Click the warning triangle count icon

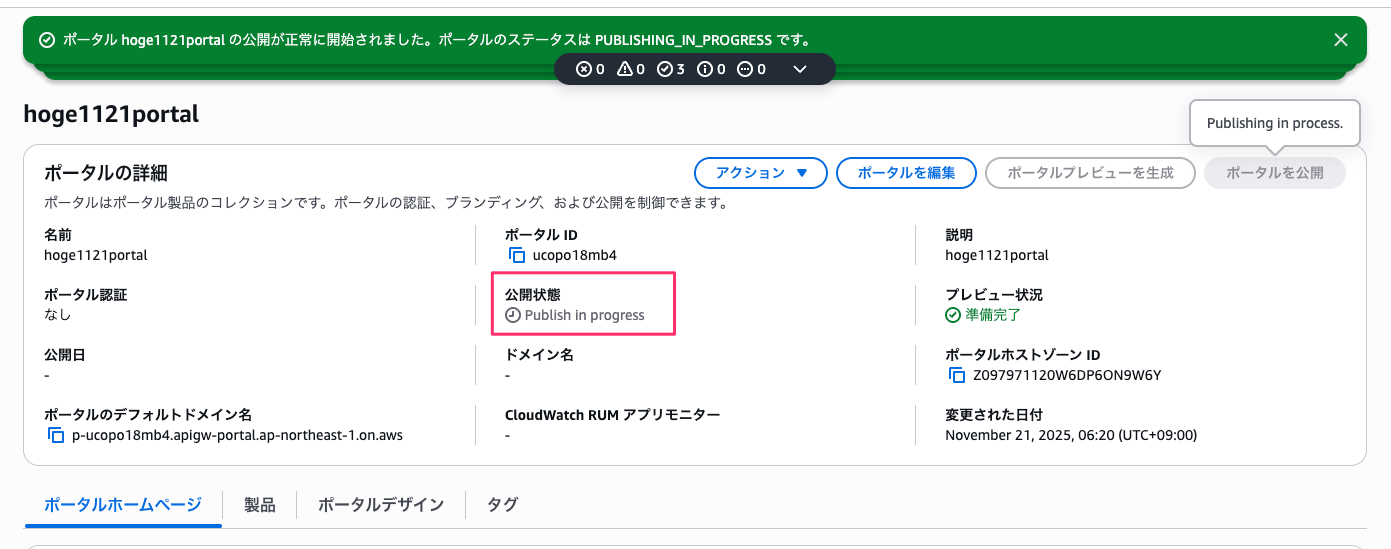(x=625, y=69)
